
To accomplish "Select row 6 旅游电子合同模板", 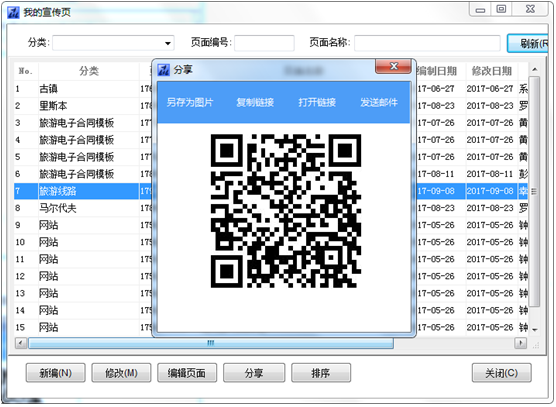I will tap(271, 174).
